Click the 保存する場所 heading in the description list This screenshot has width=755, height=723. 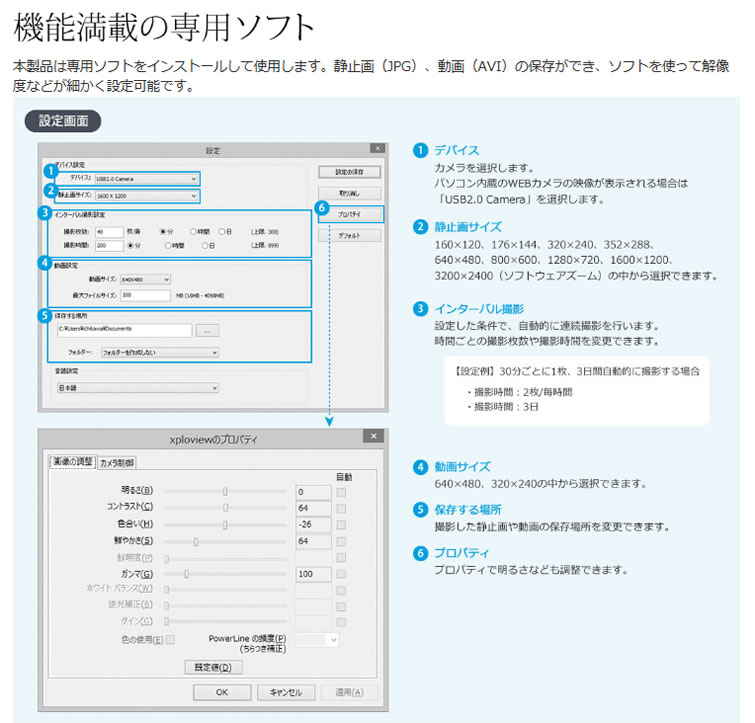tap(468, 510)
